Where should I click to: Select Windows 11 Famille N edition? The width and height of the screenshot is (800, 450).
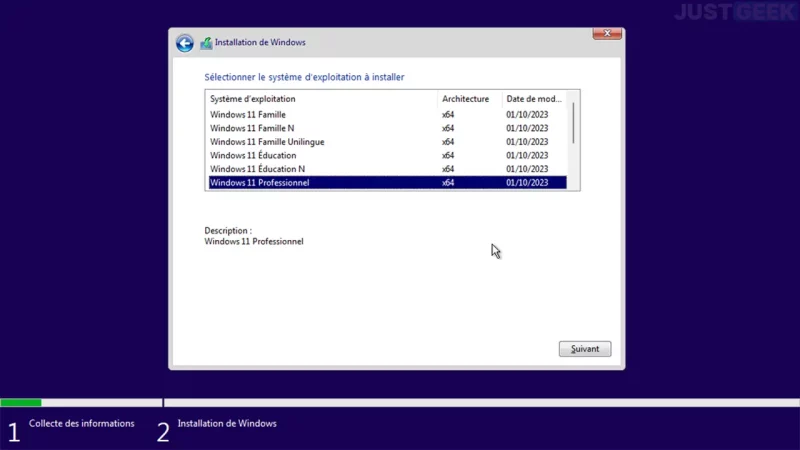[387, 128]
